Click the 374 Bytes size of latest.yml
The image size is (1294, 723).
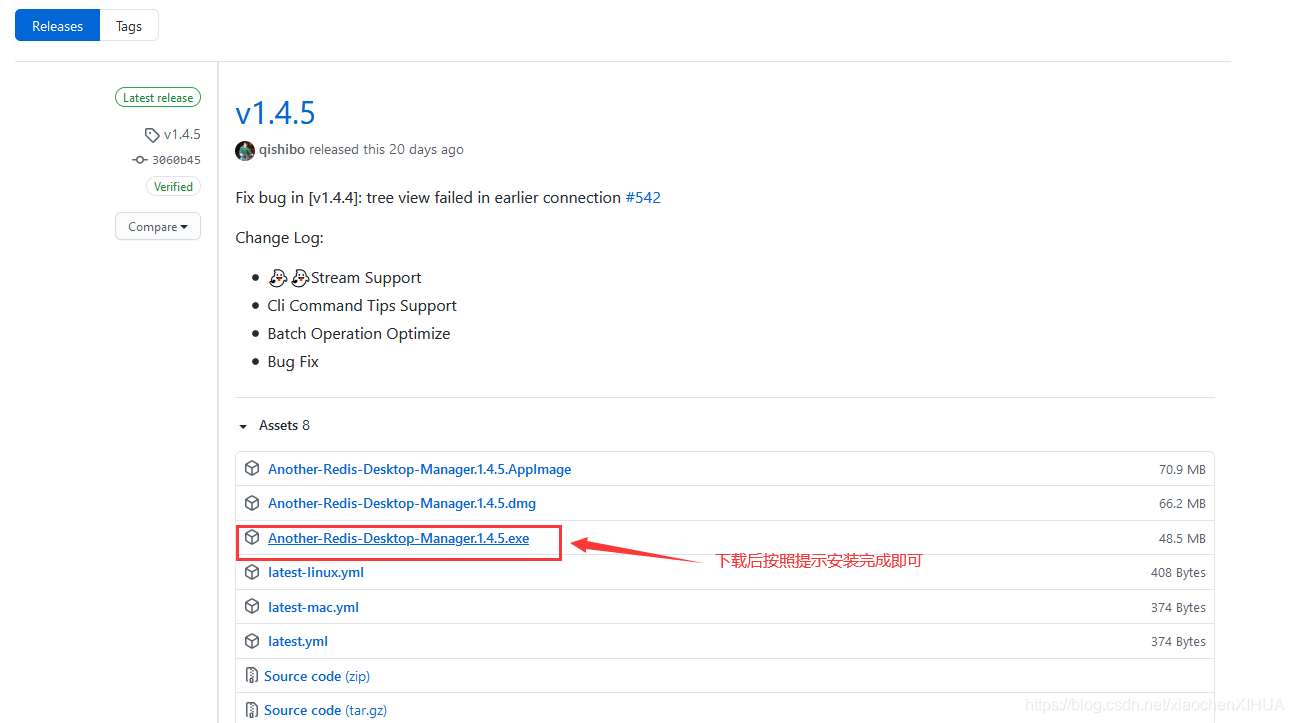click(1178, 642)
